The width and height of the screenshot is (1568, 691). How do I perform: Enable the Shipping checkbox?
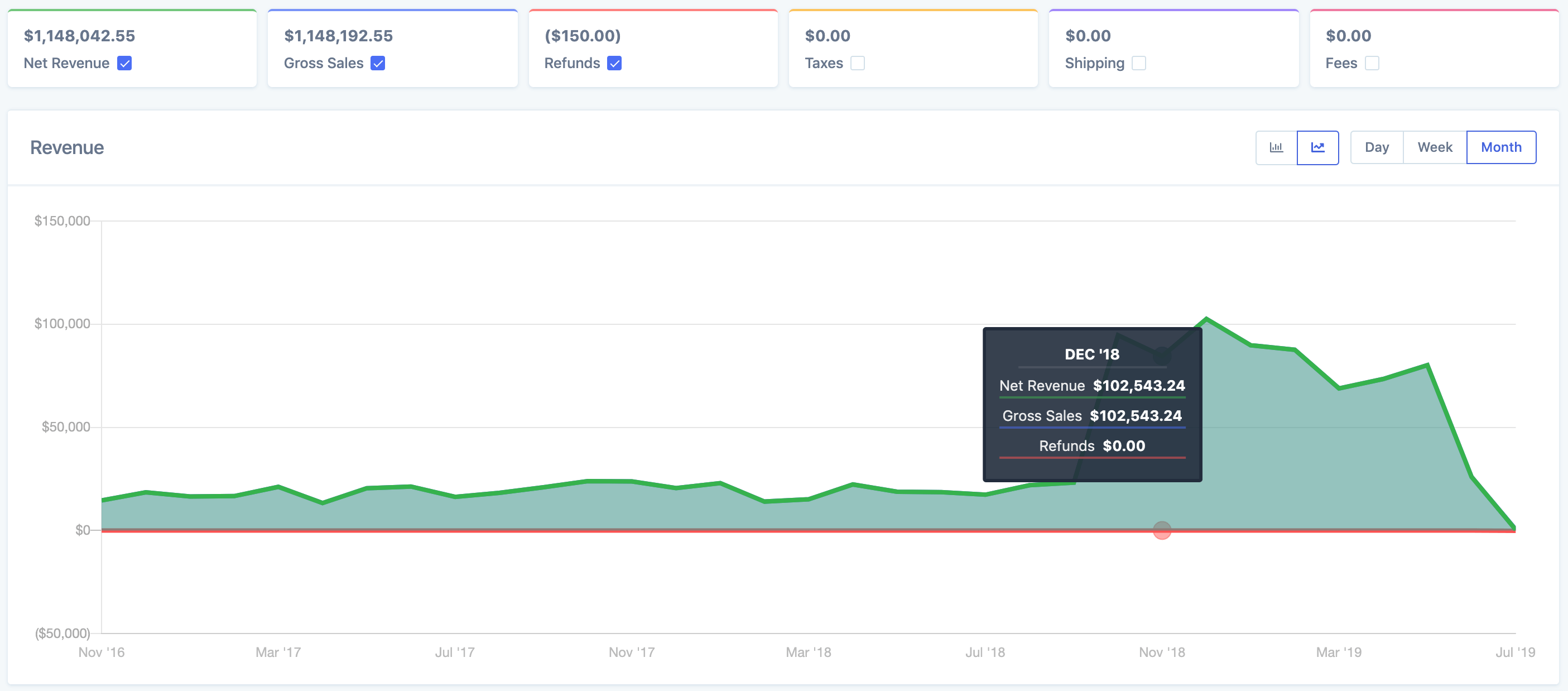[x=1138, y=63]
